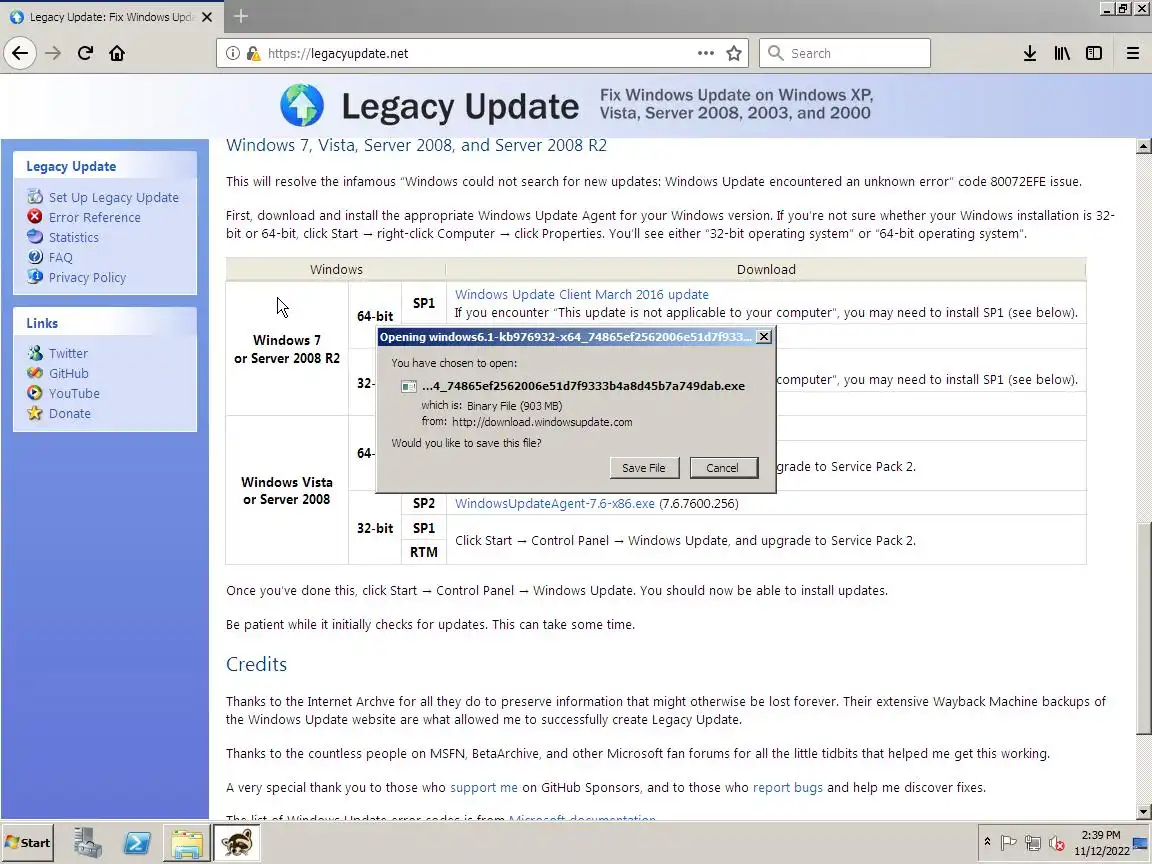
Task: Click the padlock connection security icon
Action: tap(253, 53)
